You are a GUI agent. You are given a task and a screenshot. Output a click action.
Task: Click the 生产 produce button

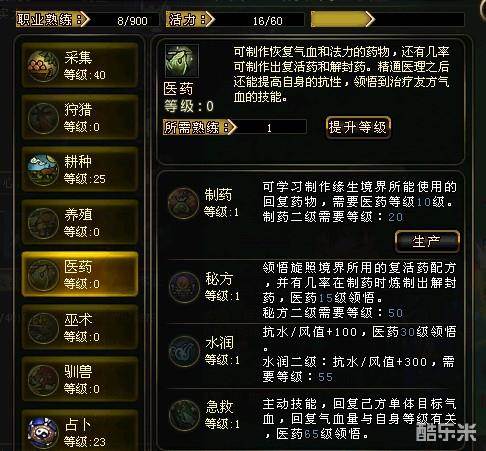(427, 241)
